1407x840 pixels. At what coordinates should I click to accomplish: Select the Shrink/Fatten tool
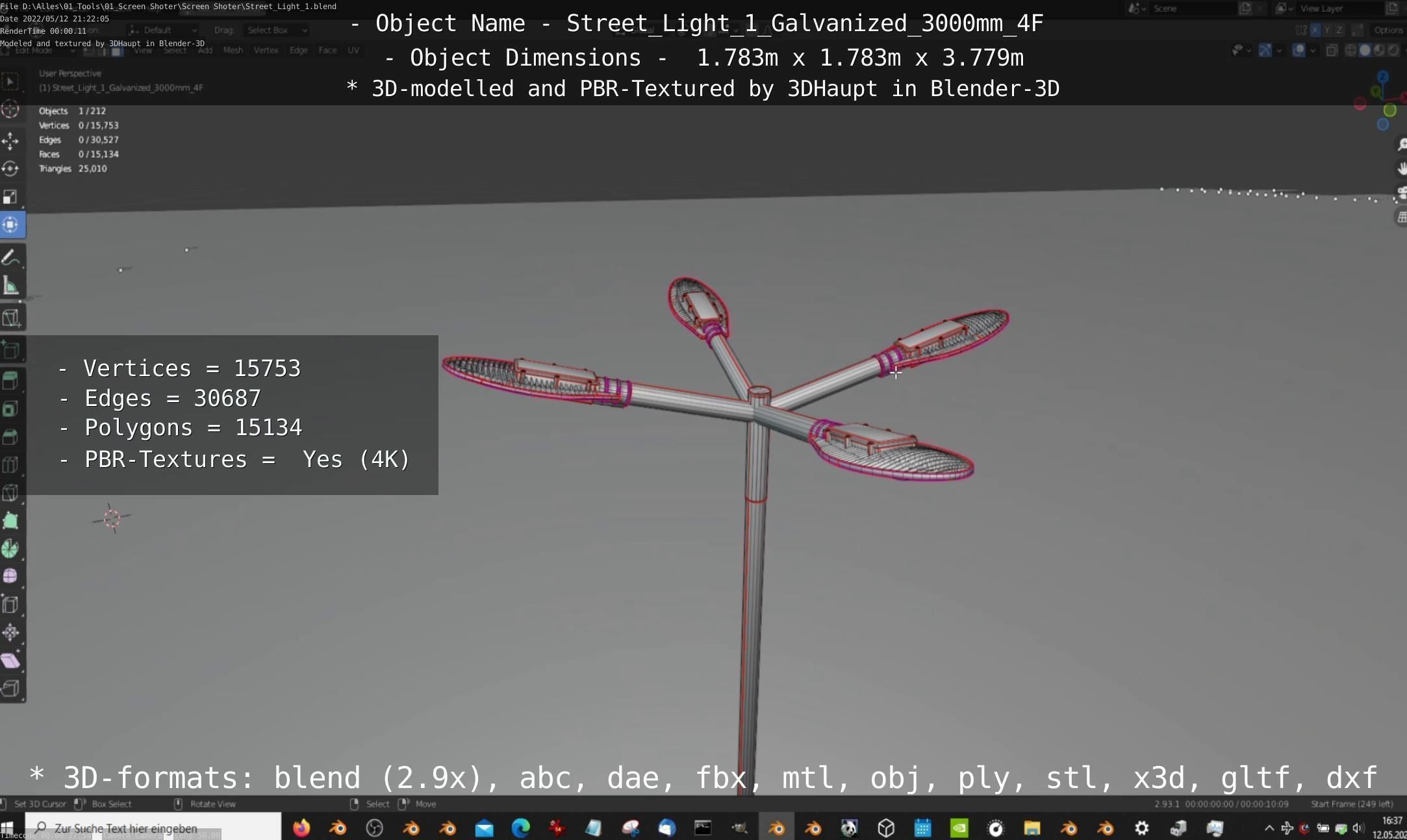point(10,633)
